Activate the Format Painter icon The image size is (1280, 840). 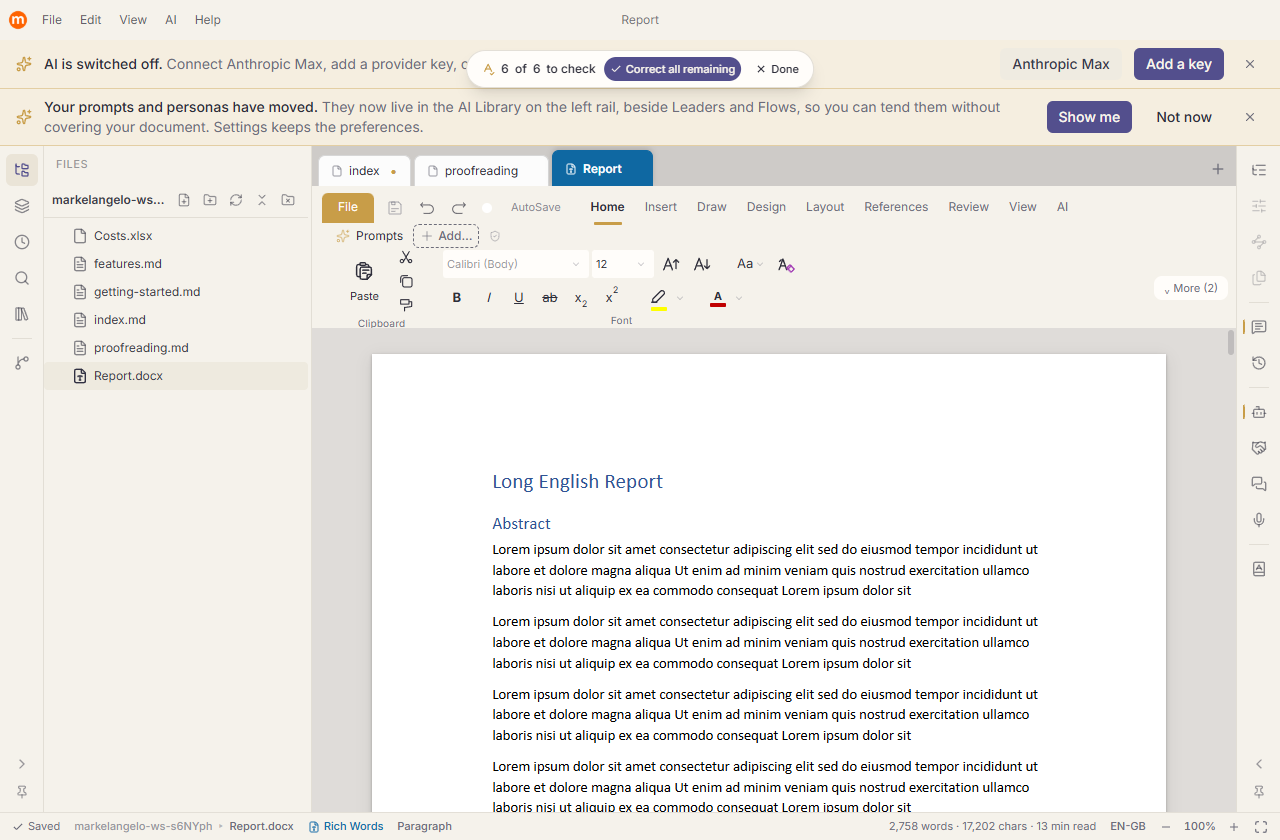(x=406, y=305)
